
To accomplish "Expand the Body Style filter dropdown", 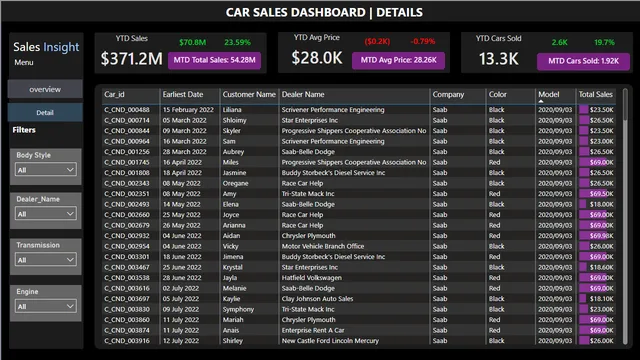I will (x=46, y=170).
